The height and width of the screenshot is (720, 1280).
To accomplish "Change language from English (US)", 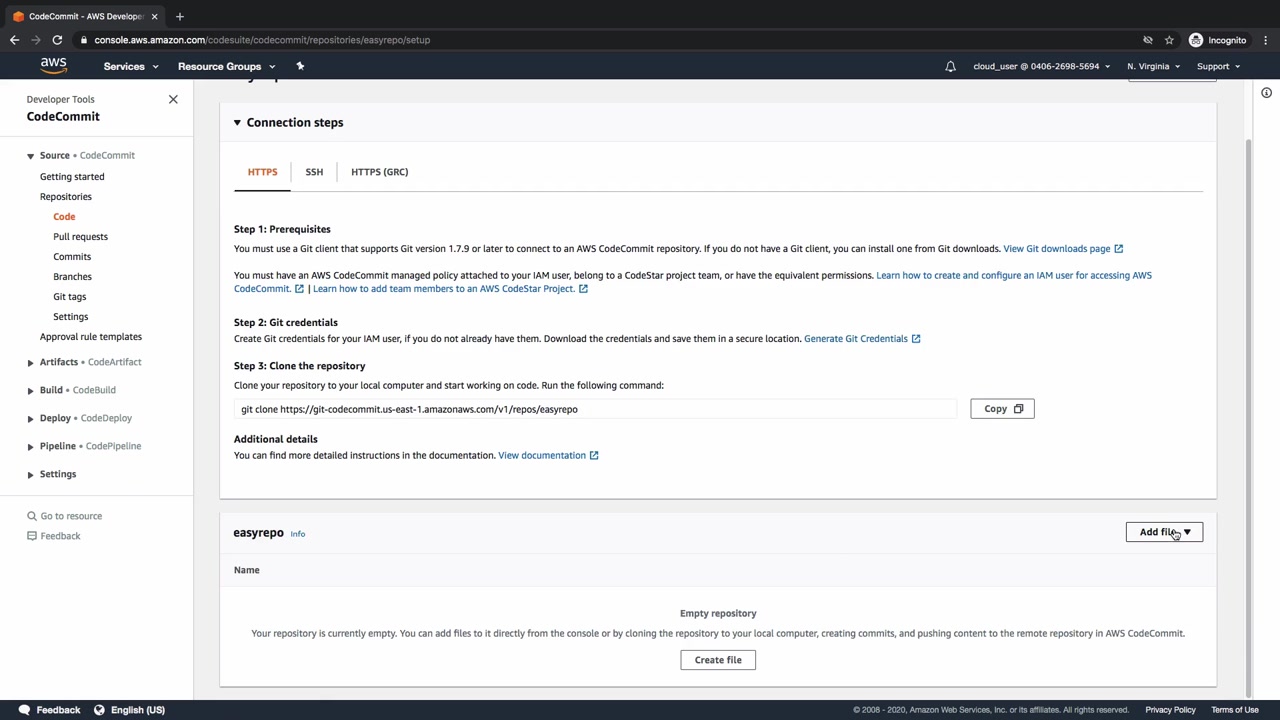I will click(x=138, y=710).
